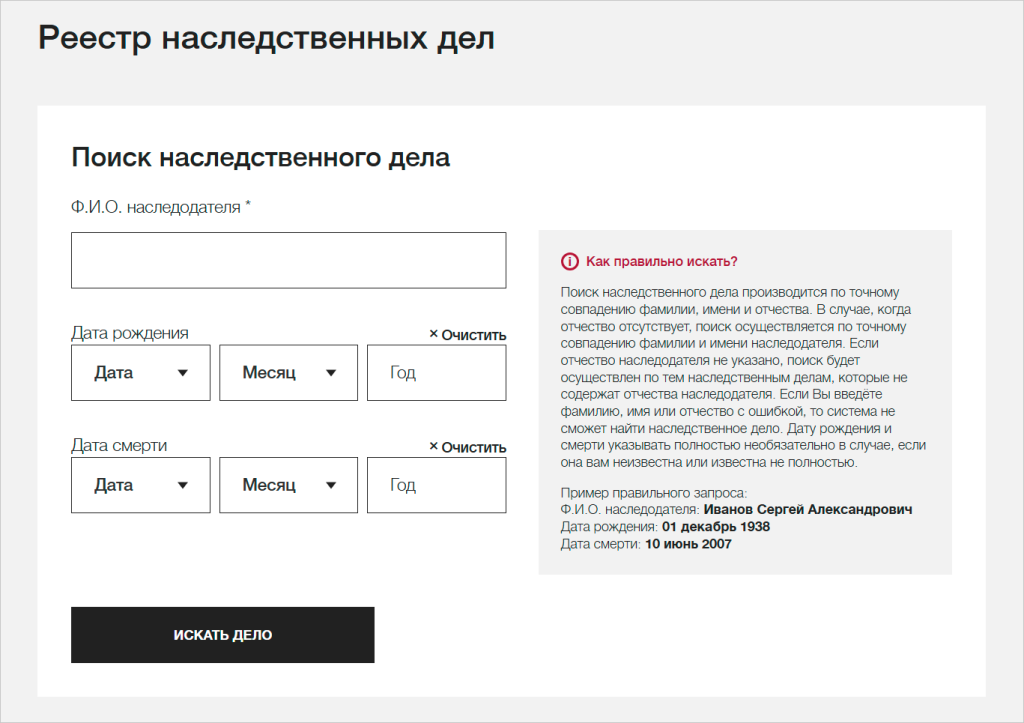Open the birth date 'Дата' day dropdown

[x=140, y=373]
